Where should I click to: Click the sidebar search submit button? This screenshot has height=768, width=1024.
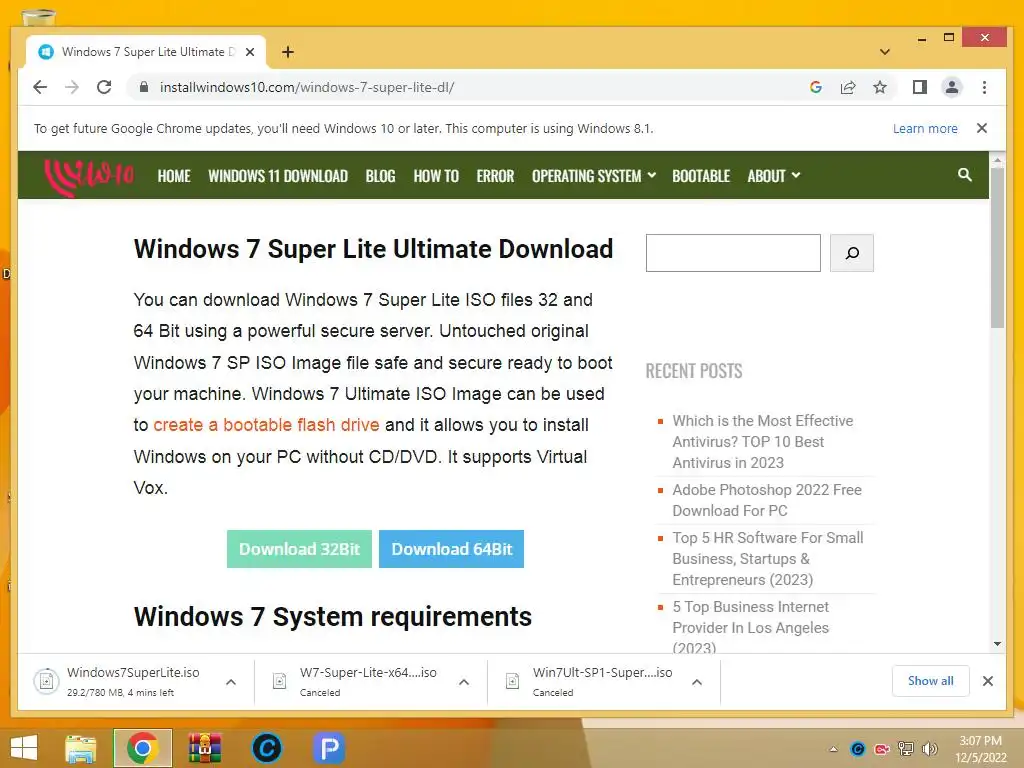[852, 253]
